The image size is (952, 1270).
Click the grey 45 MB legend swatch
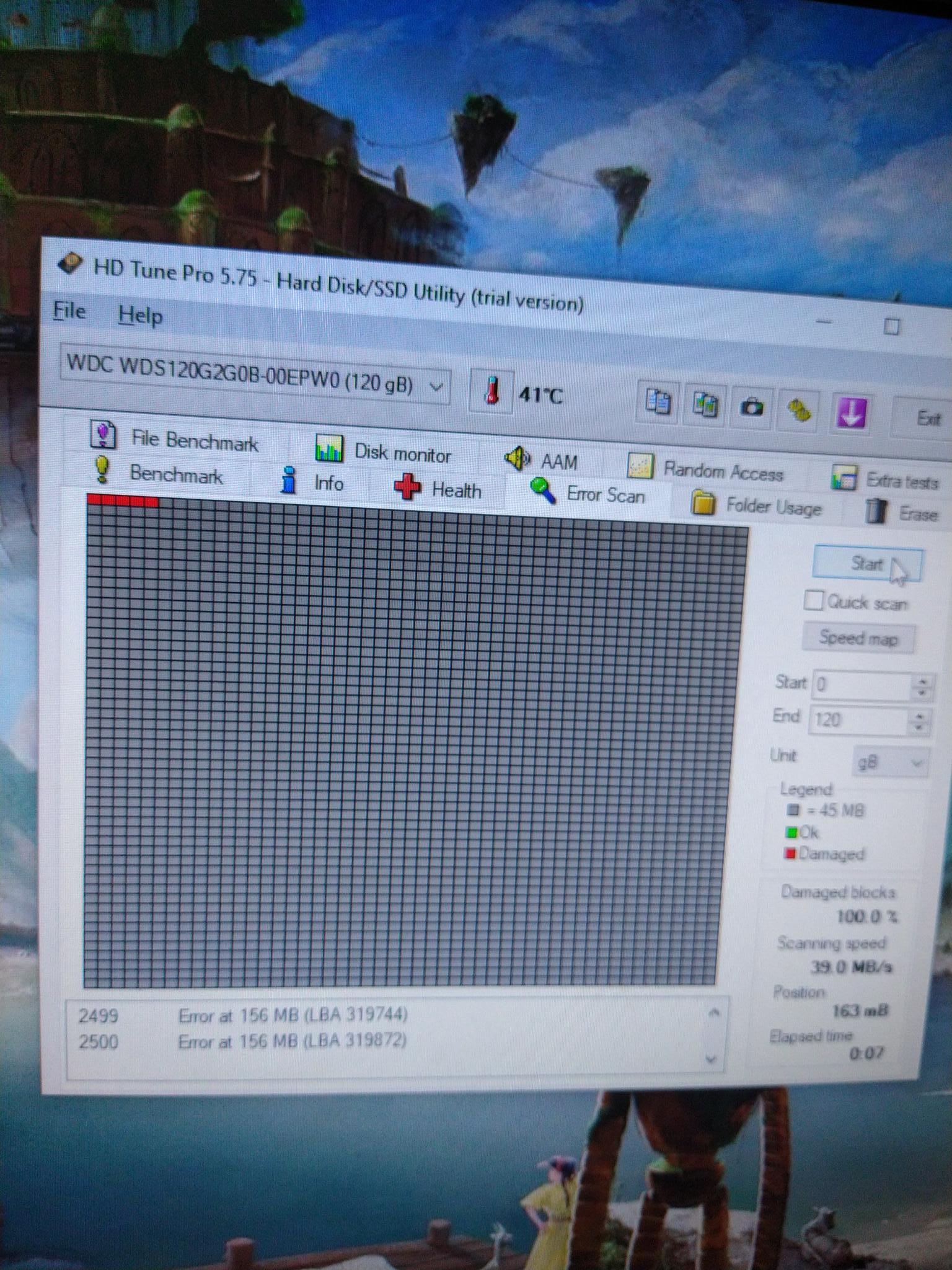coord(793,810)
